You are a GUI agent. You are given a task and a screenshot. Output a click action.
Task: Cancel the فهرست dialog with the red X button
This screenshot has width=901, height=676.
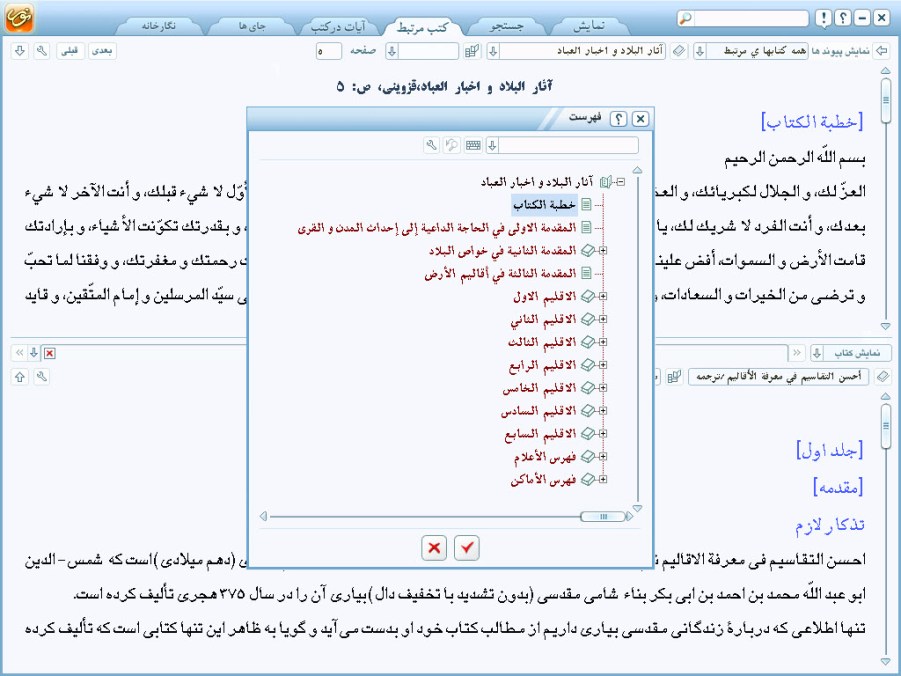tap(434, 548)
